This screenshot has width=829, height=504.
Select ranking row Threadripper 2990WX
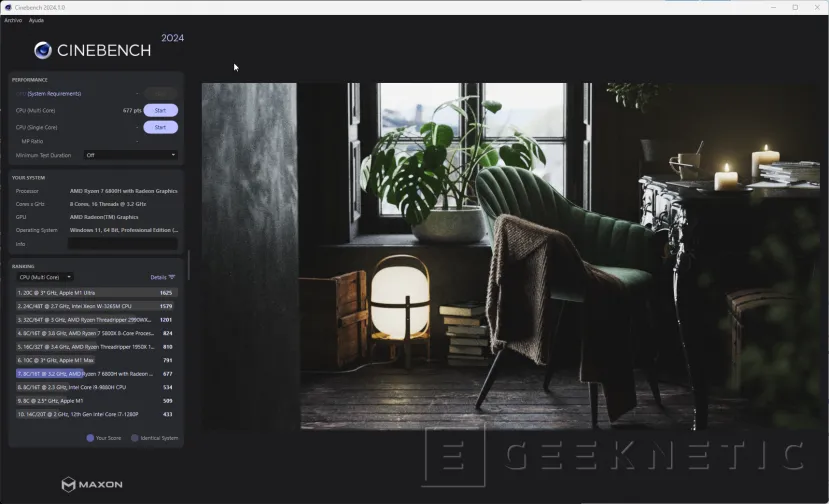click(97, 320)
